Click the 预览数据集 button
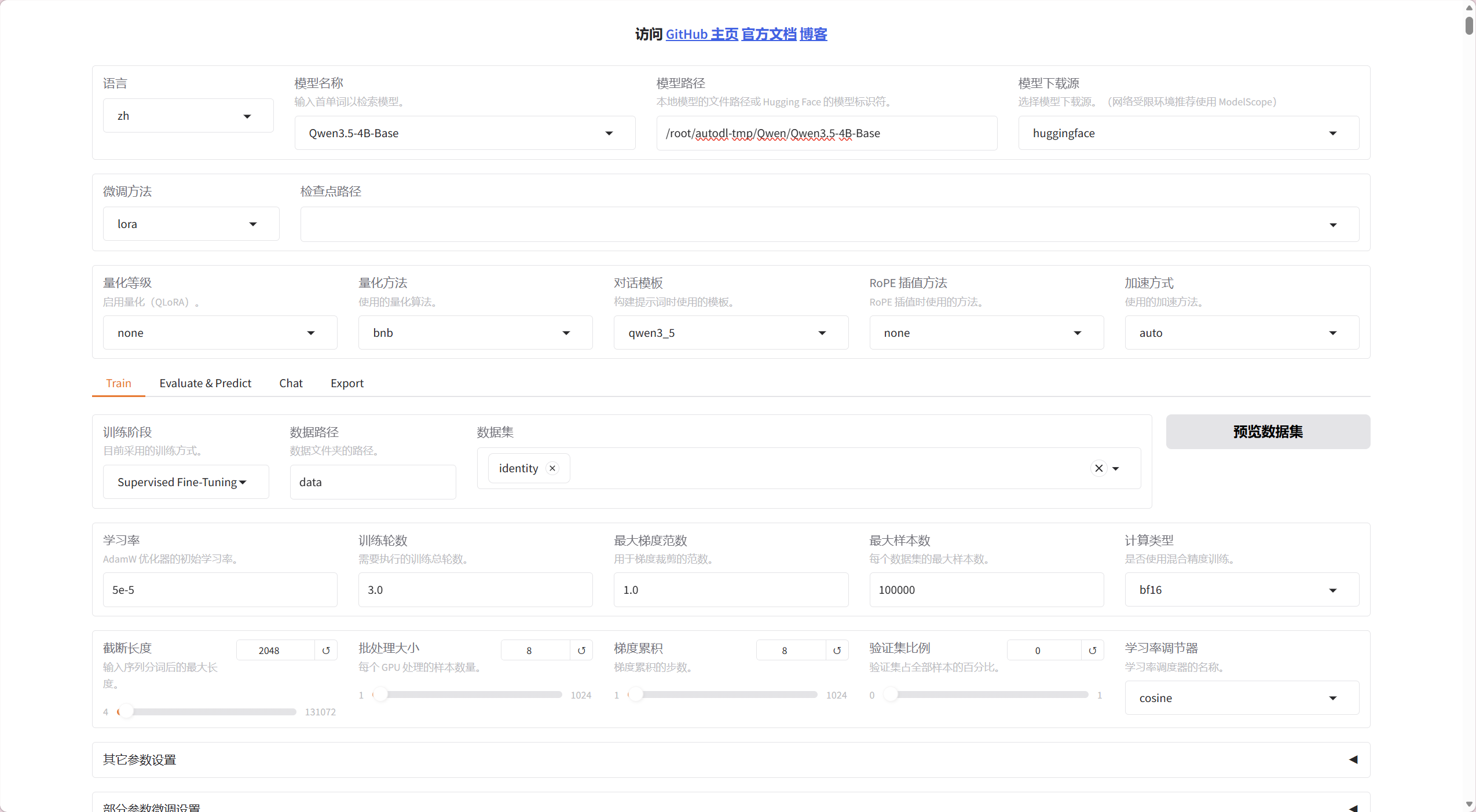 [1268, 432]
